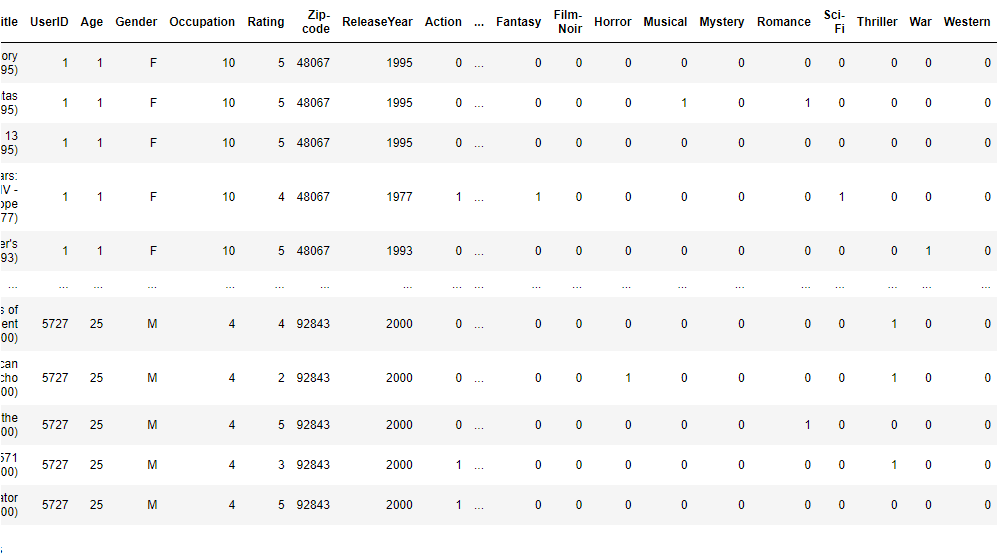Select the Rating column header
Viewport: 1004px width, 560px height.
click(266, 22)
